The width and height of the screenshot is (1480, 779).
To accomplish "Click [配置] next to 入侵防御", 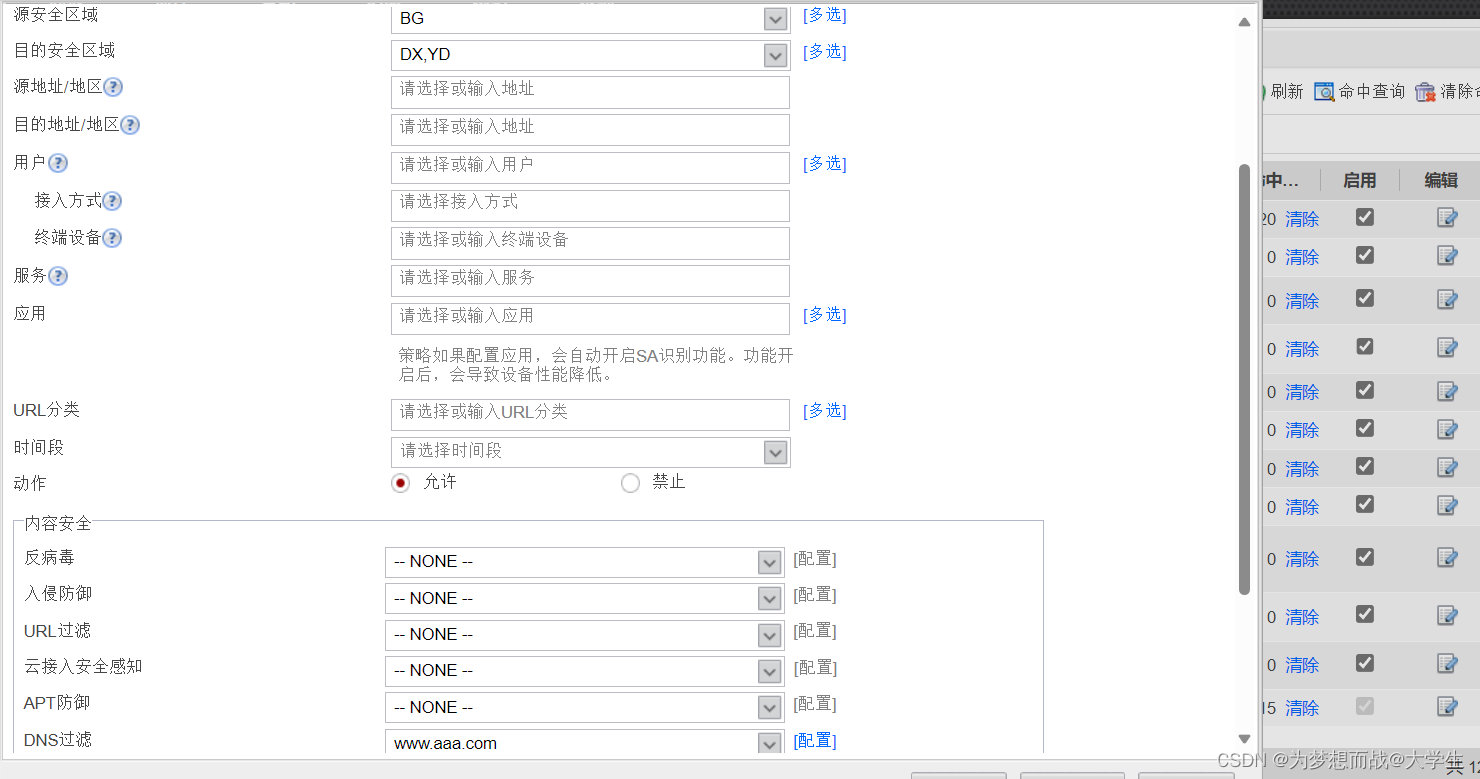I will tap(815, 595).
